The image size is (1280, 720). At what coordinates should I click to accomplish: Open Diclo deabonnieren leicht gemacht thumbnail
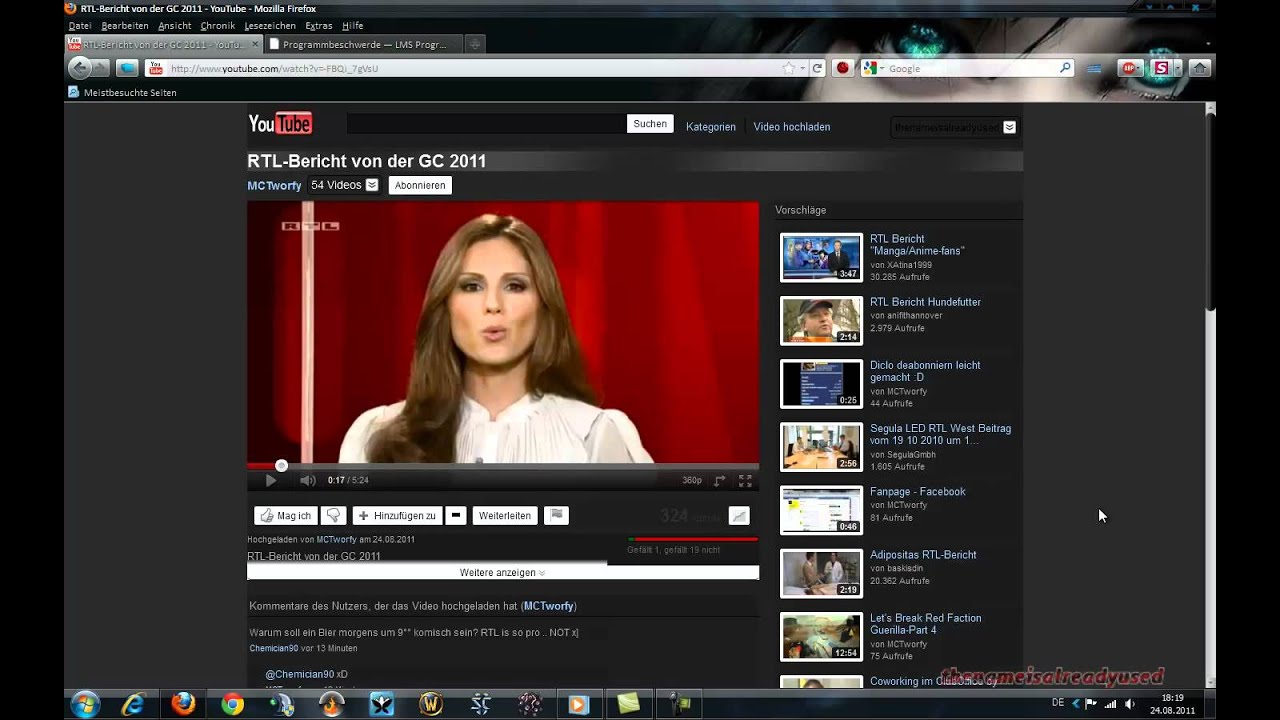[x=821, y=384]
